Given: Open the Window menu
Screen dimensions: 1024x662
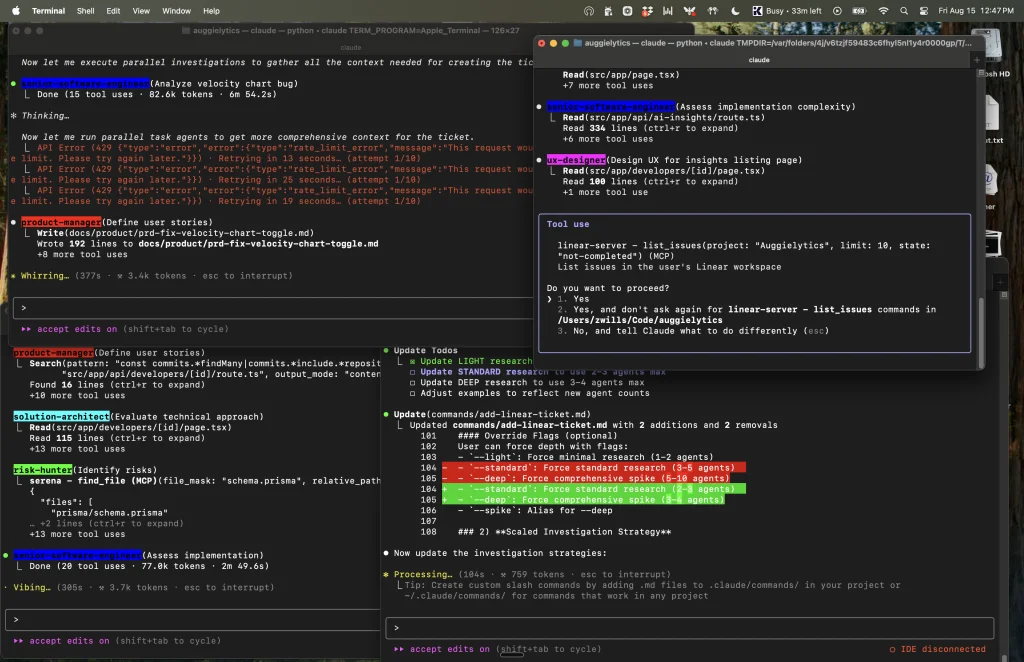Looking at the screenshot, I should click(x=176, y=11).
